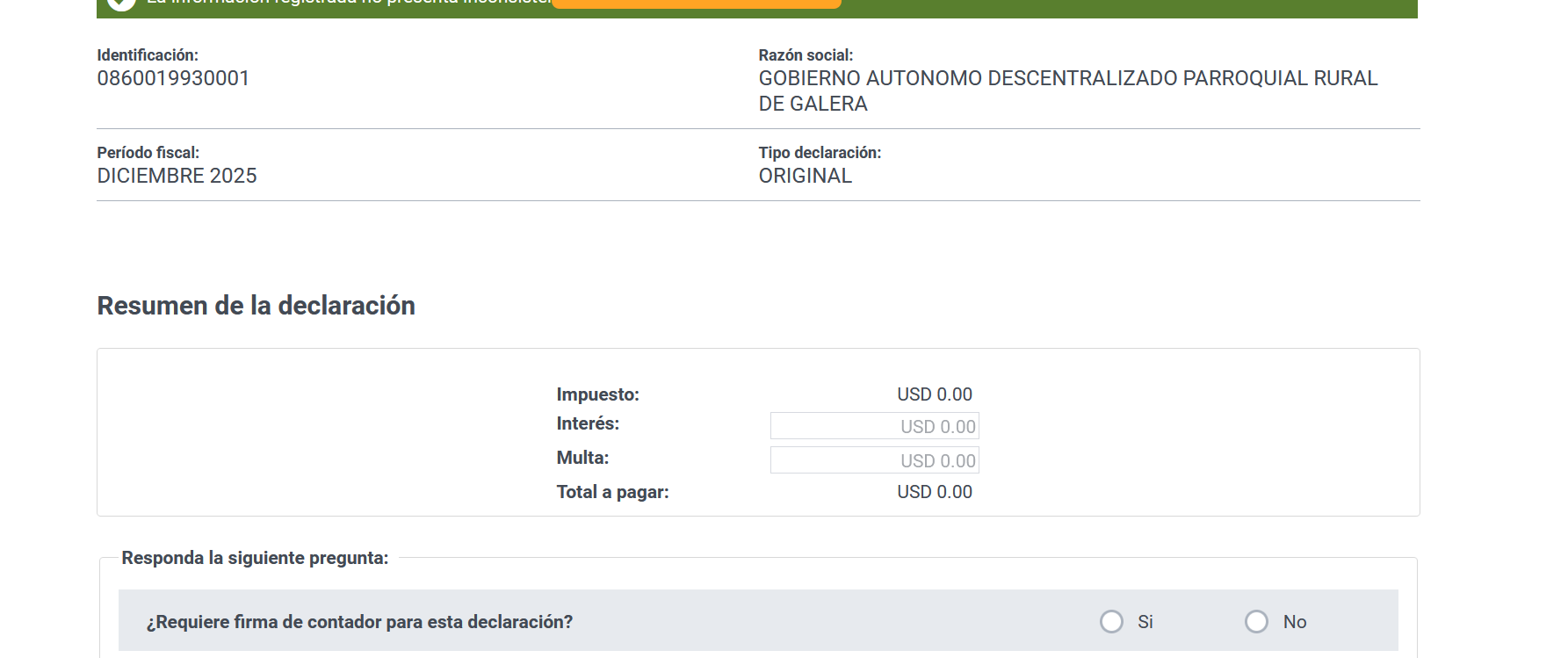
Task: Click the orange bar in the banner
Action: pyautogui.click(x=696, y=4)
